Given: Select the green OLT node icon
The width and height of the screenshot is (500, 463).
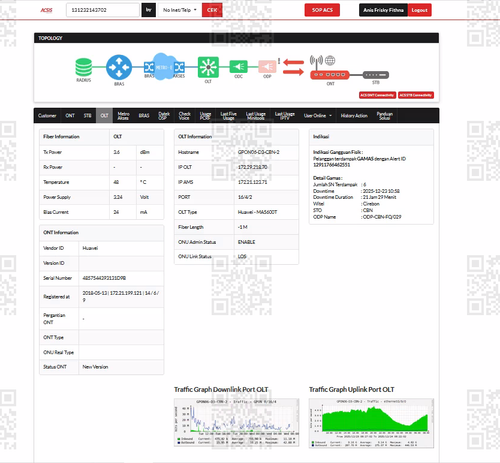Looking at the screenshot, I should pos(208,67).
